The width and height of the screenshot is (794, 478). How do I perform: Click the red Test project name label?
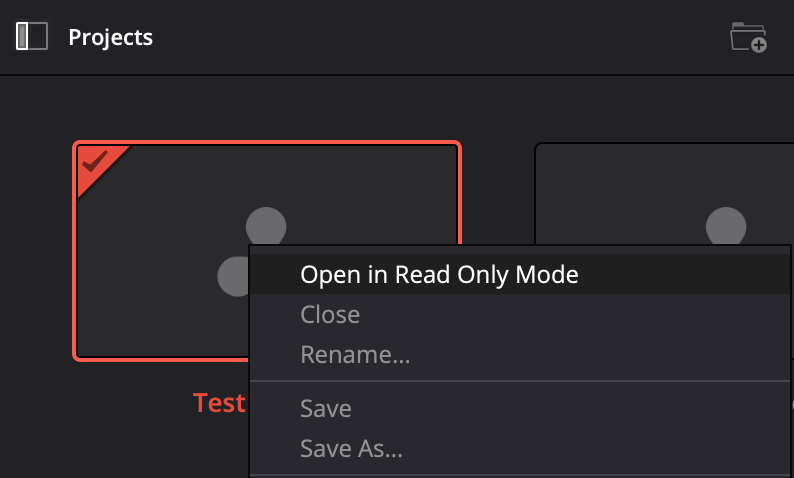pos(219,402)
